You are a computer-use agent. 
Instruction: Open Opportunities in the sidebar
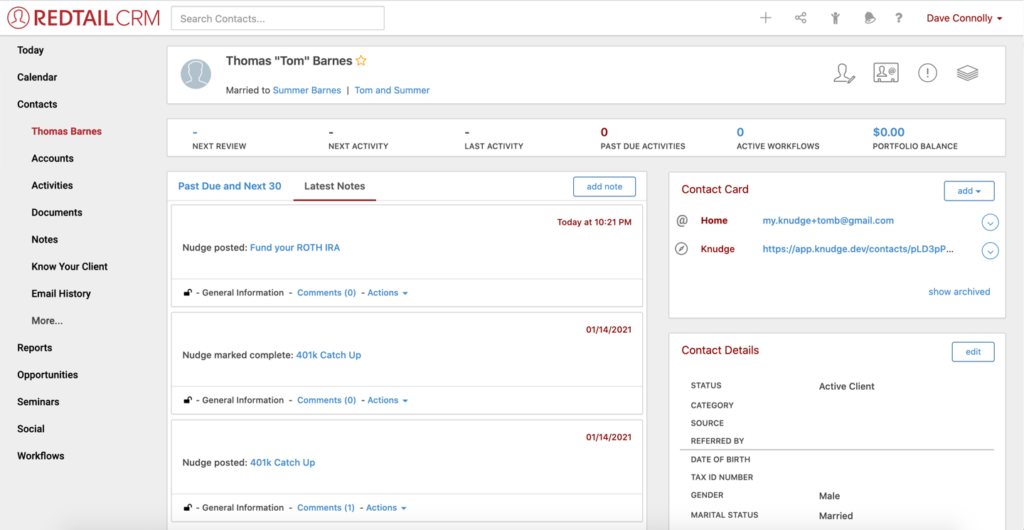coord(48,375)
